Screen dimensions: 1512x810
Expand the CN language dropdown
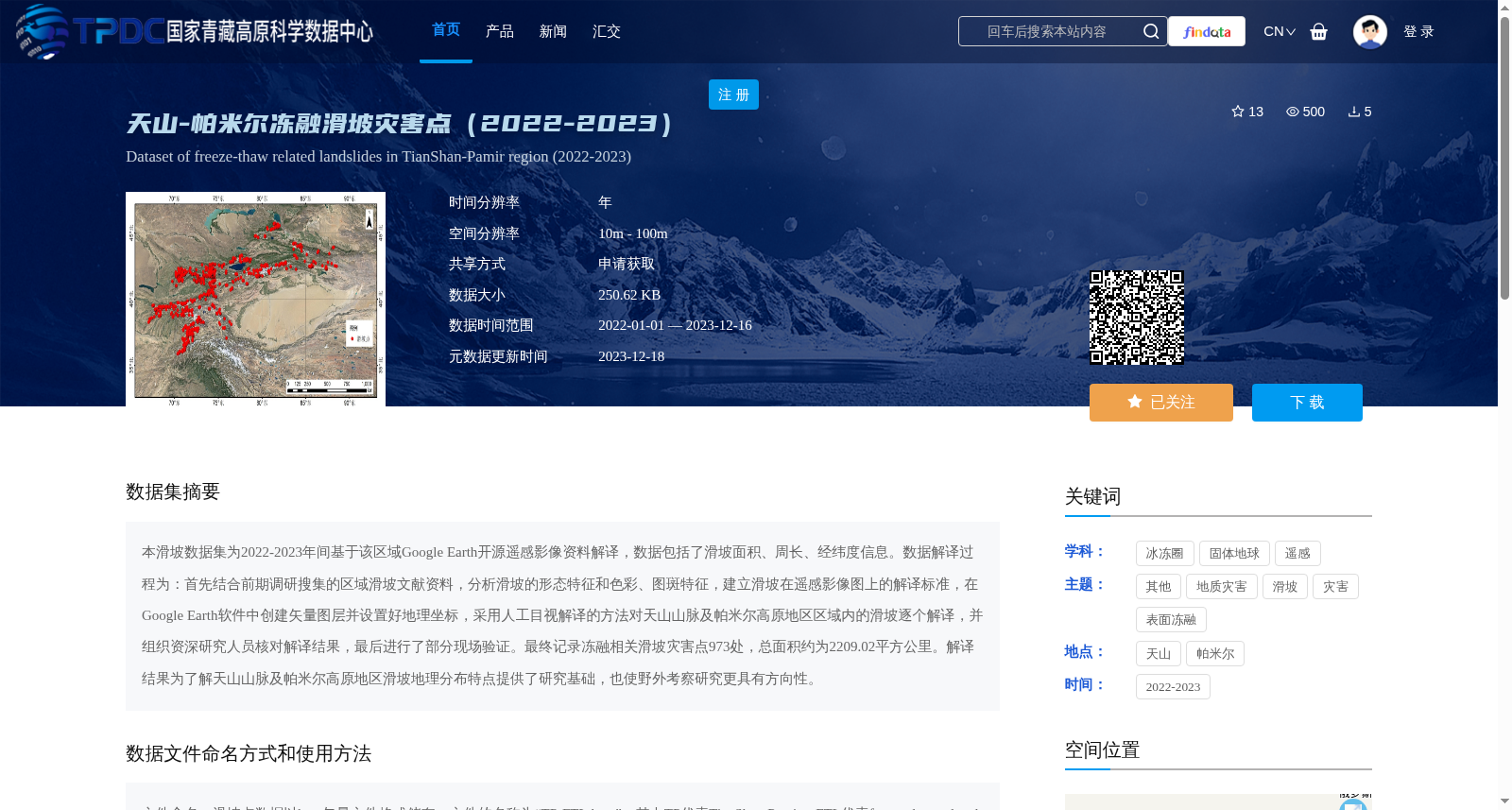click(1280, 31)
